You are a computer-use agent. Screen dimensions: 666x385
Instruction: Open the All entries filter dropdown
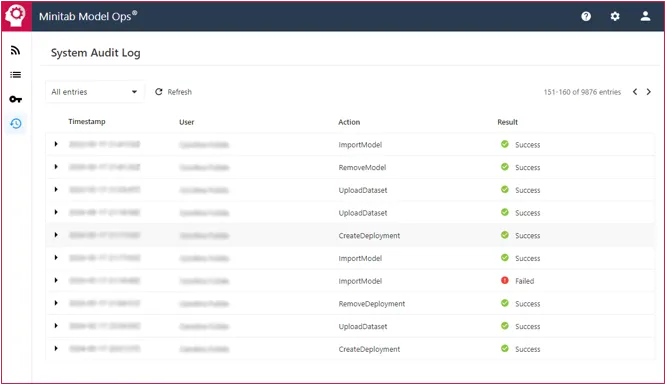[94, 92]
